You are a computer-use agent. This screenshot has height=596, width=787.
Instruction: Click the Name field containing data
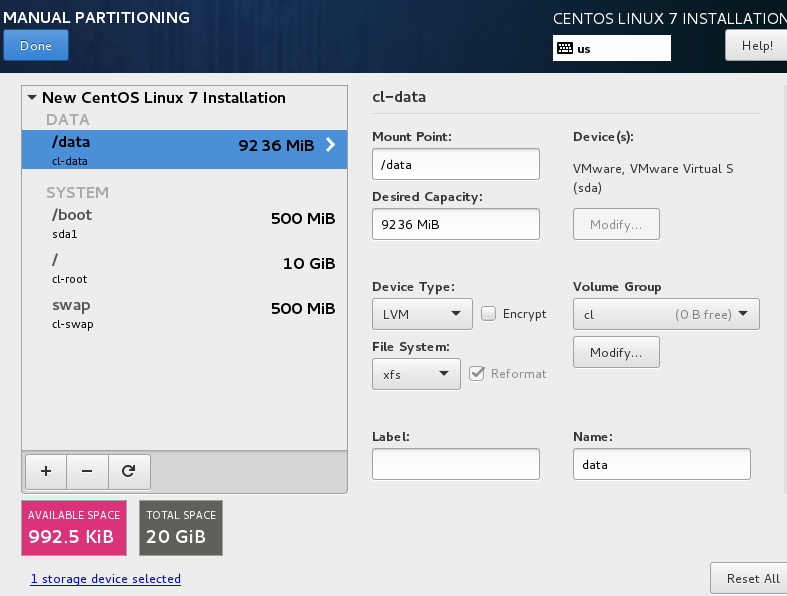662,464
